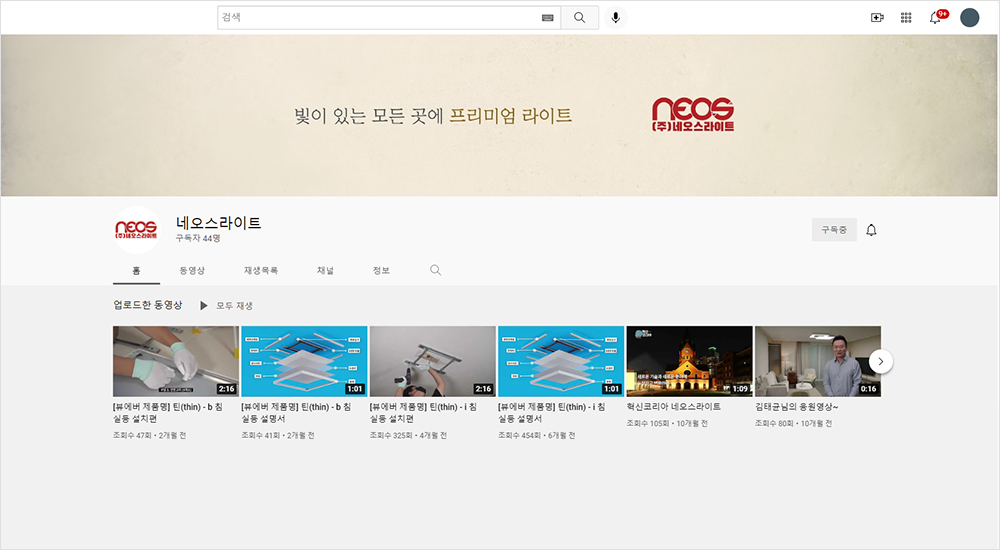The height and width of the screenshot is (550, 1000).
Task: Click the 네오스라이트 channel name
Action: [x=219, y=223]
